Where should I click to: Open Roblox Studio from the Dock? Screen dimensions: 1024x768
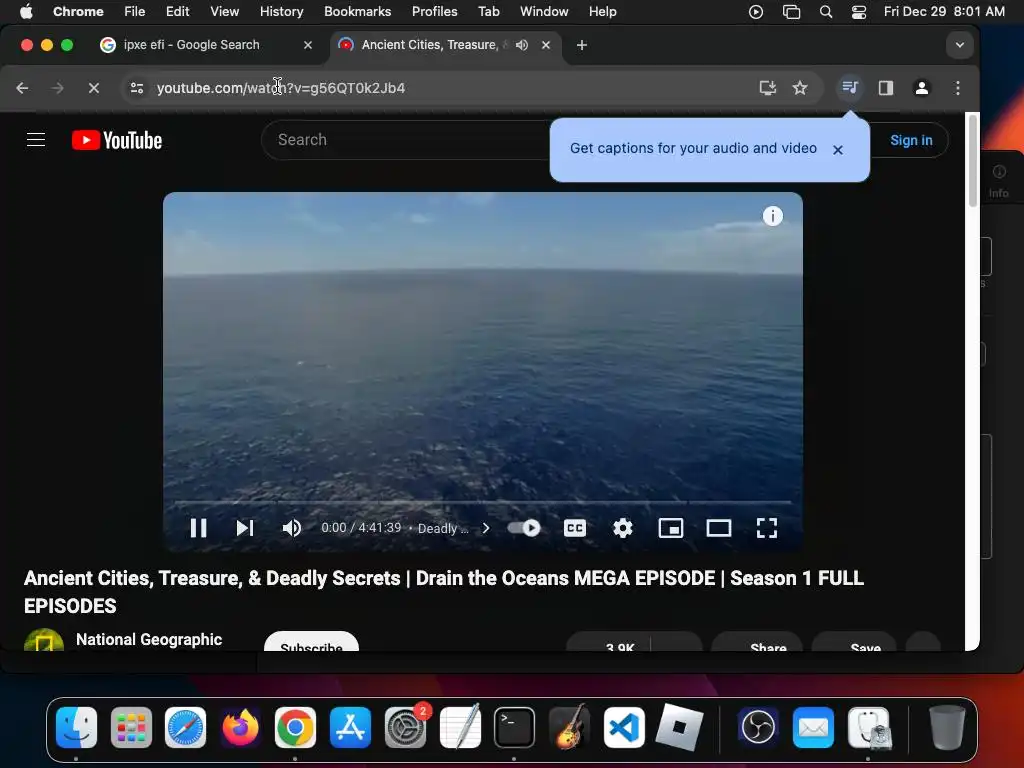pyautogui.click(x=679, y=727)
